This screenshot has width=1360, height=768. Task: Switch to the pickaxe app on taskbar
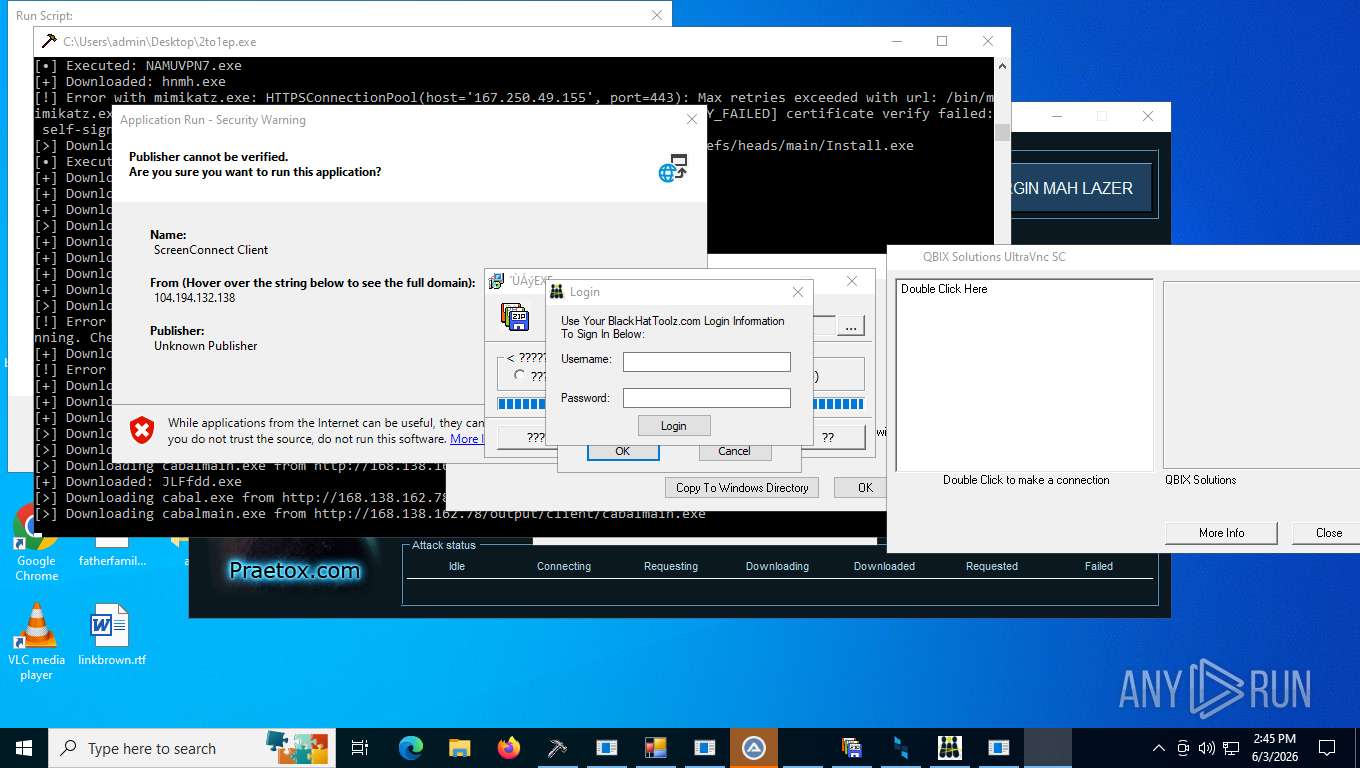(557, 748)
